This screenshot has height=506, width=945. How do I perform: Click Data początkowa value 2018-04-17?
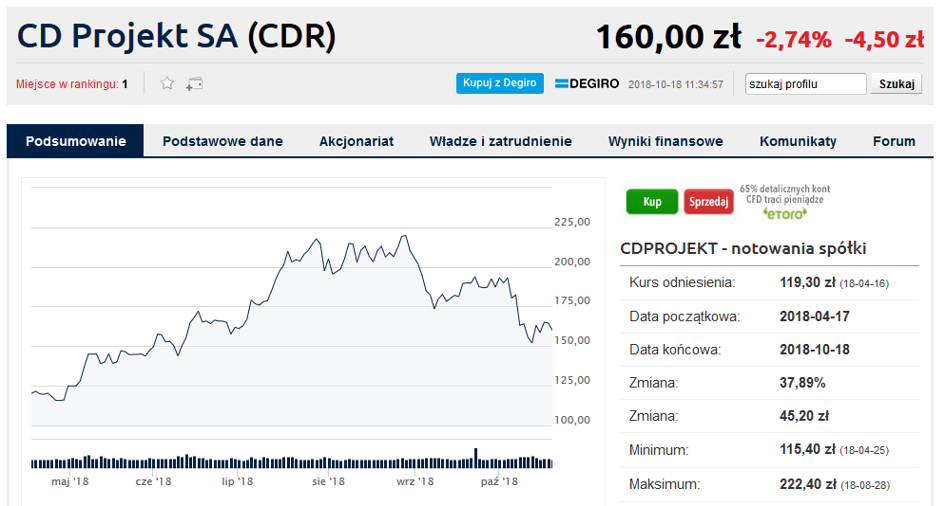[x=814, y=316]
